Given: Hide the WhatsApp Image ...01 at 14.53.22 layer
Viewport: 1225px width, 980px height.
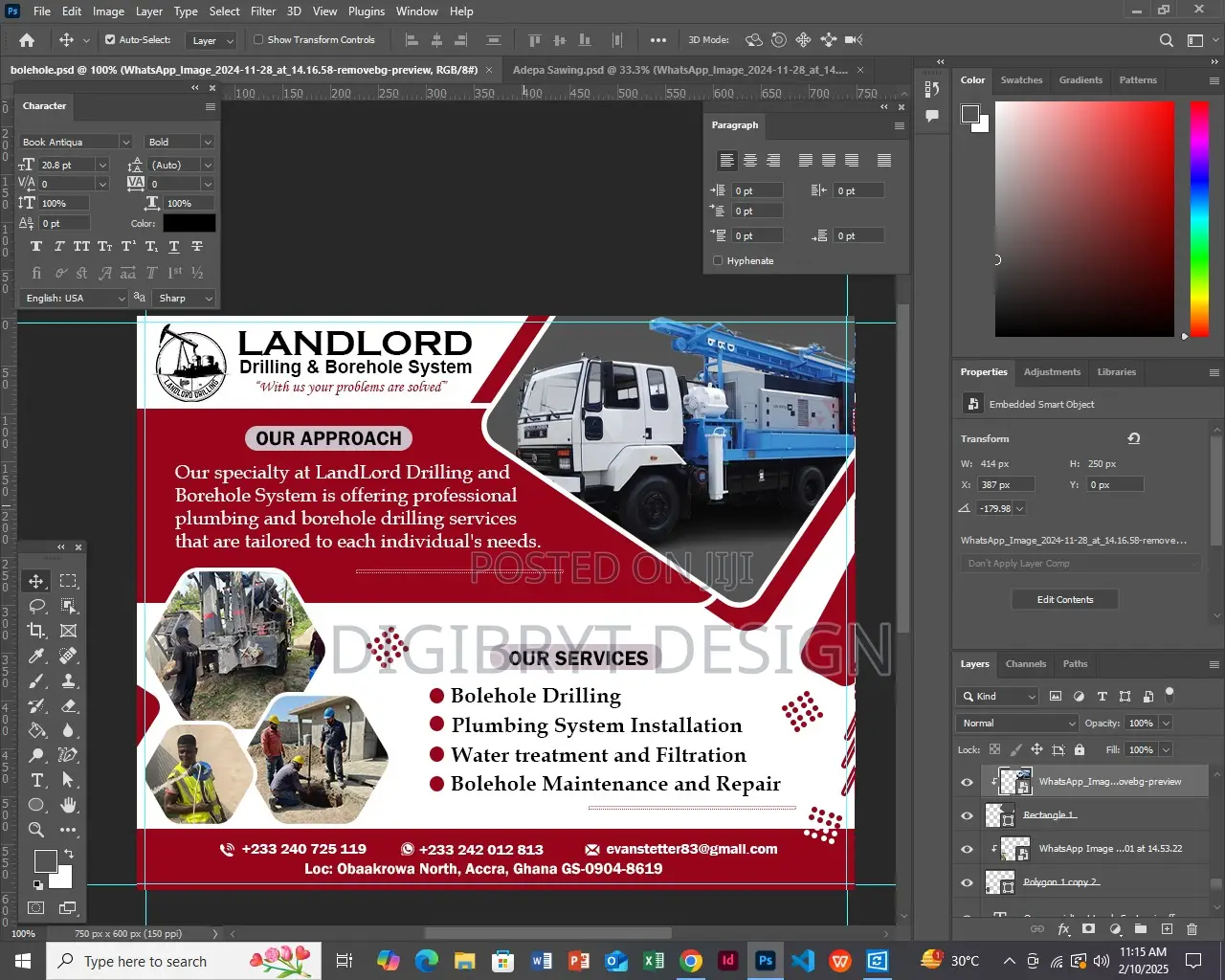Looking at the screenshot, I should (x=967, y=849).
